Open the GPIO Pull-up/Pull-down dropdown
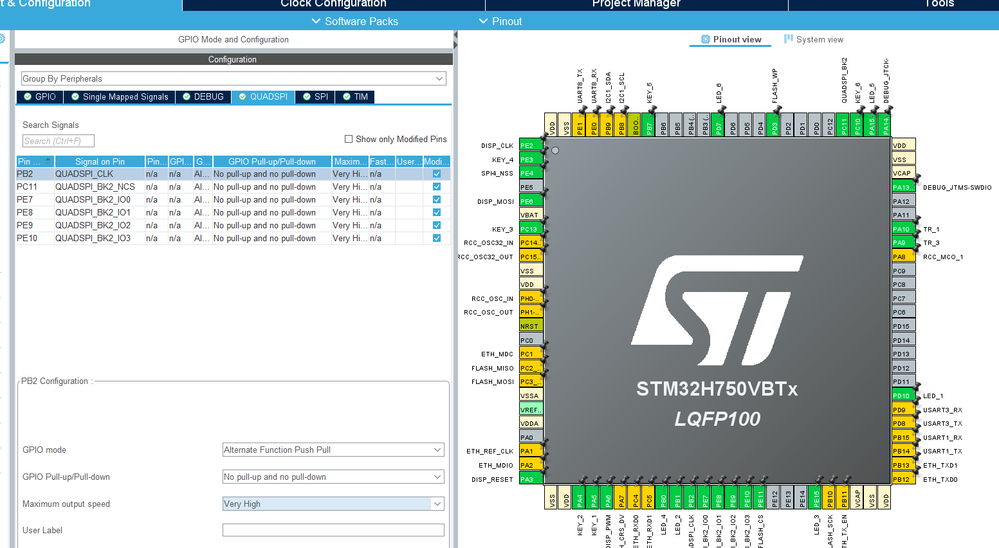Viewport: 999px width, 548px height. pyautogui.click(x=333, y=477)
